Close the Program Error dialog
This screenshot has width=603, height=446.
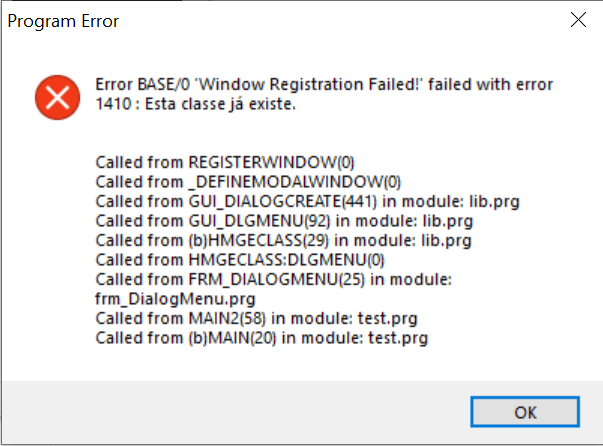[x=577, y=21]
